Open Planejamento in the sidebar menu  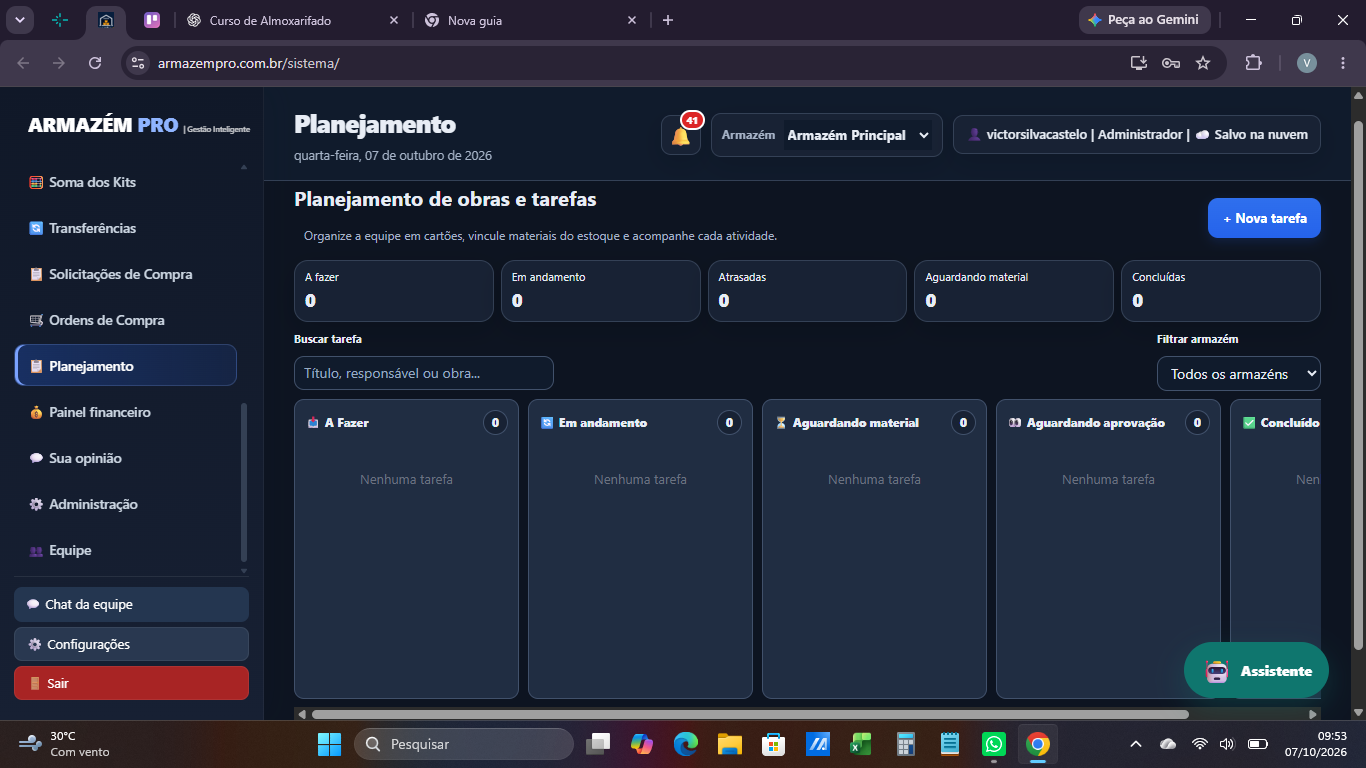(126, 366)
